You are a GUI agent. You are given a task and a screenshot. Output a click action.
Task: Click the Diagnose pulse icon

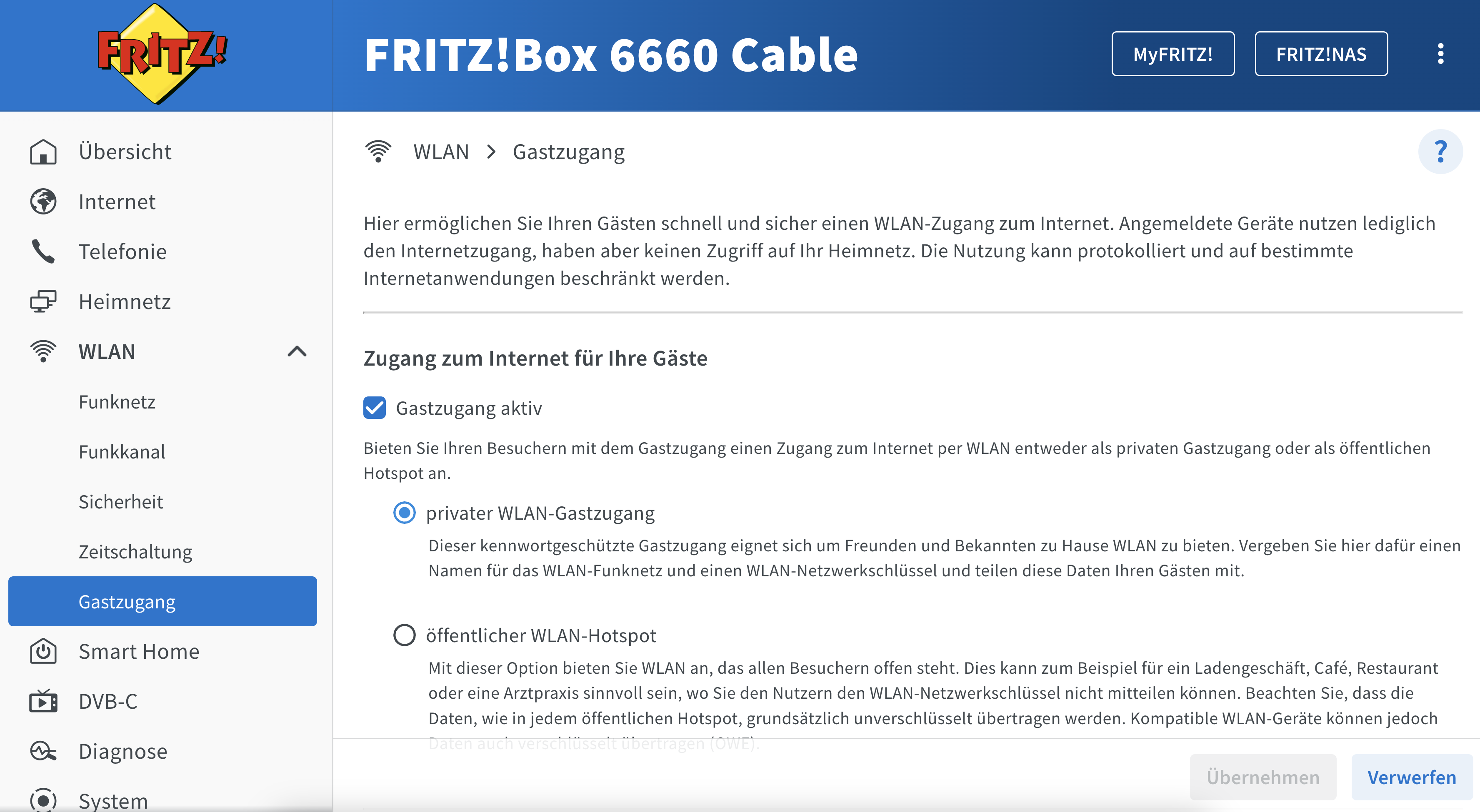click(43, 751)
